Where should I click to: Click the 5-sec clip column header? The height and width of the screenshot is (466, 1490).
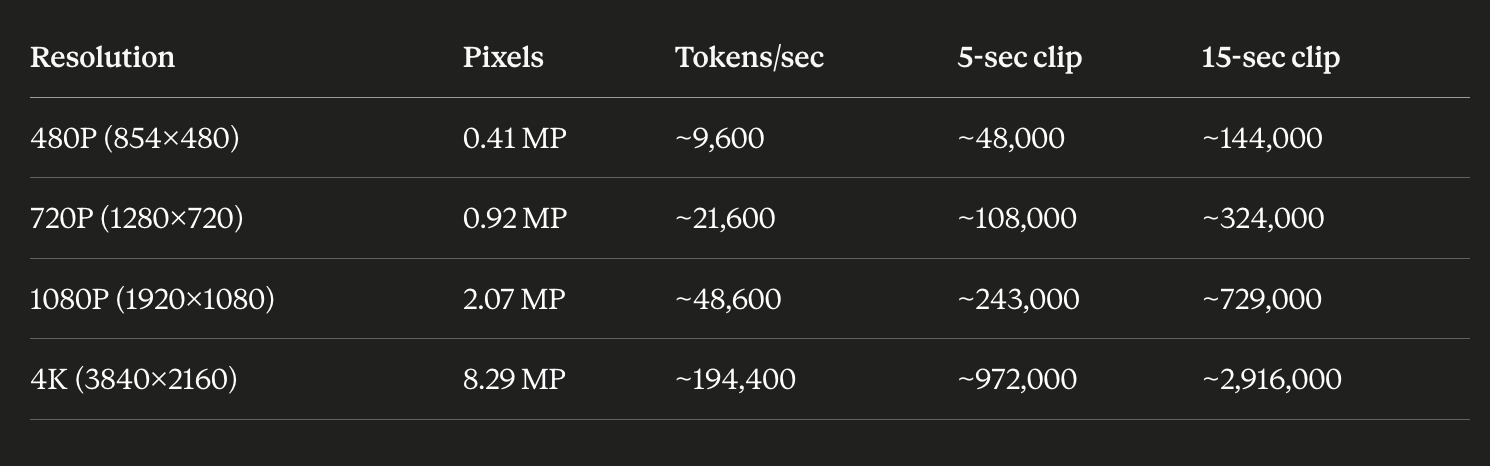point(1019,58)
